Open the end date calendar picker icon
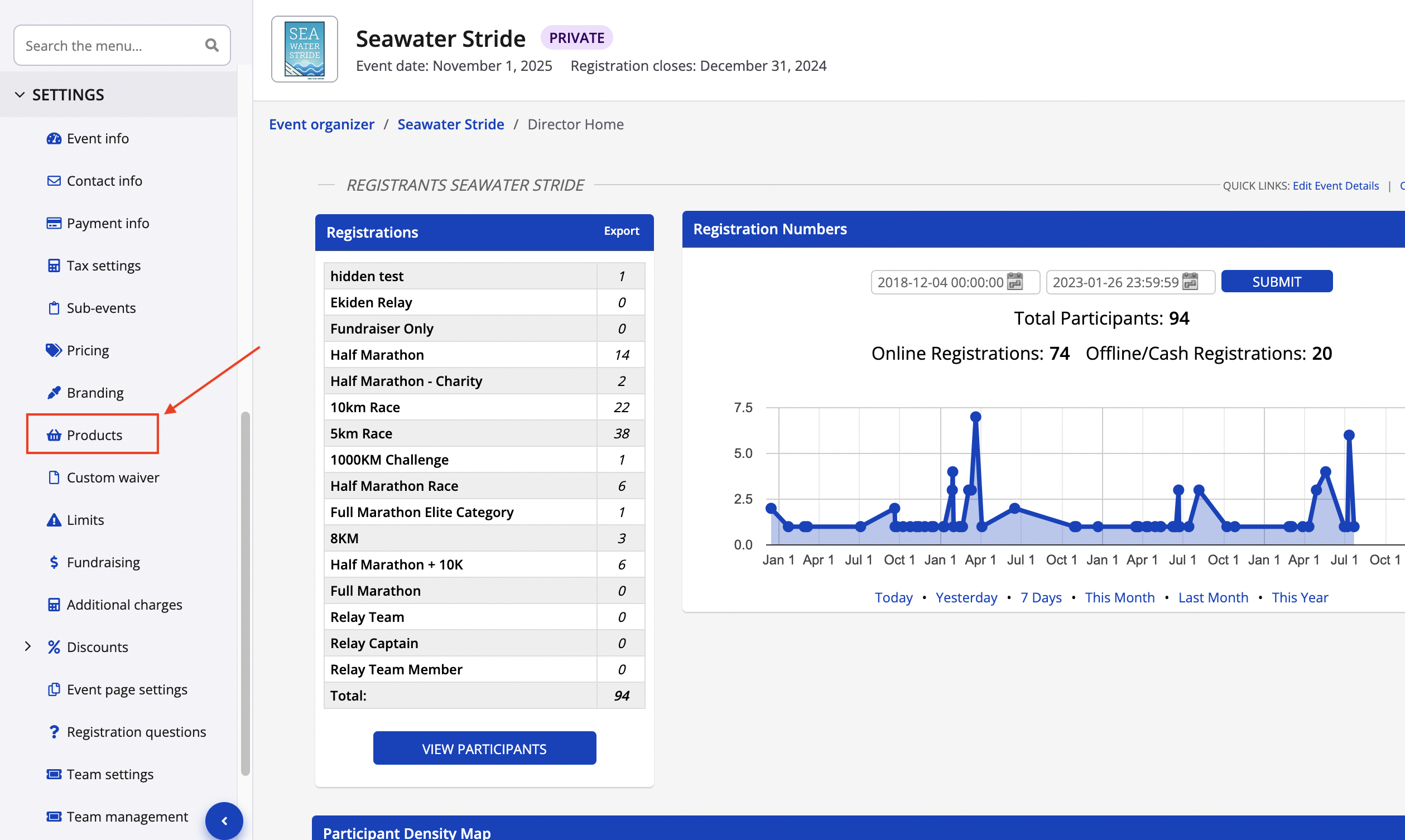Screen dimensions: 1405x840 [x=1191, y=281]
